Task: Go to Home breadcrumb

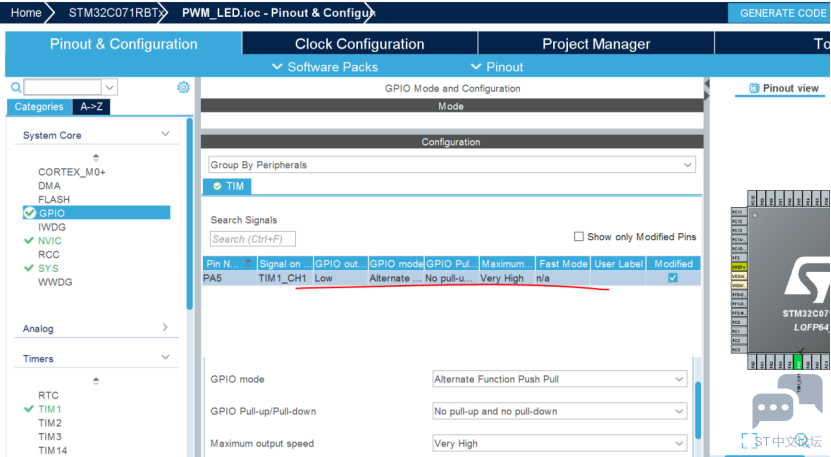Action: (x=26, y=13)
